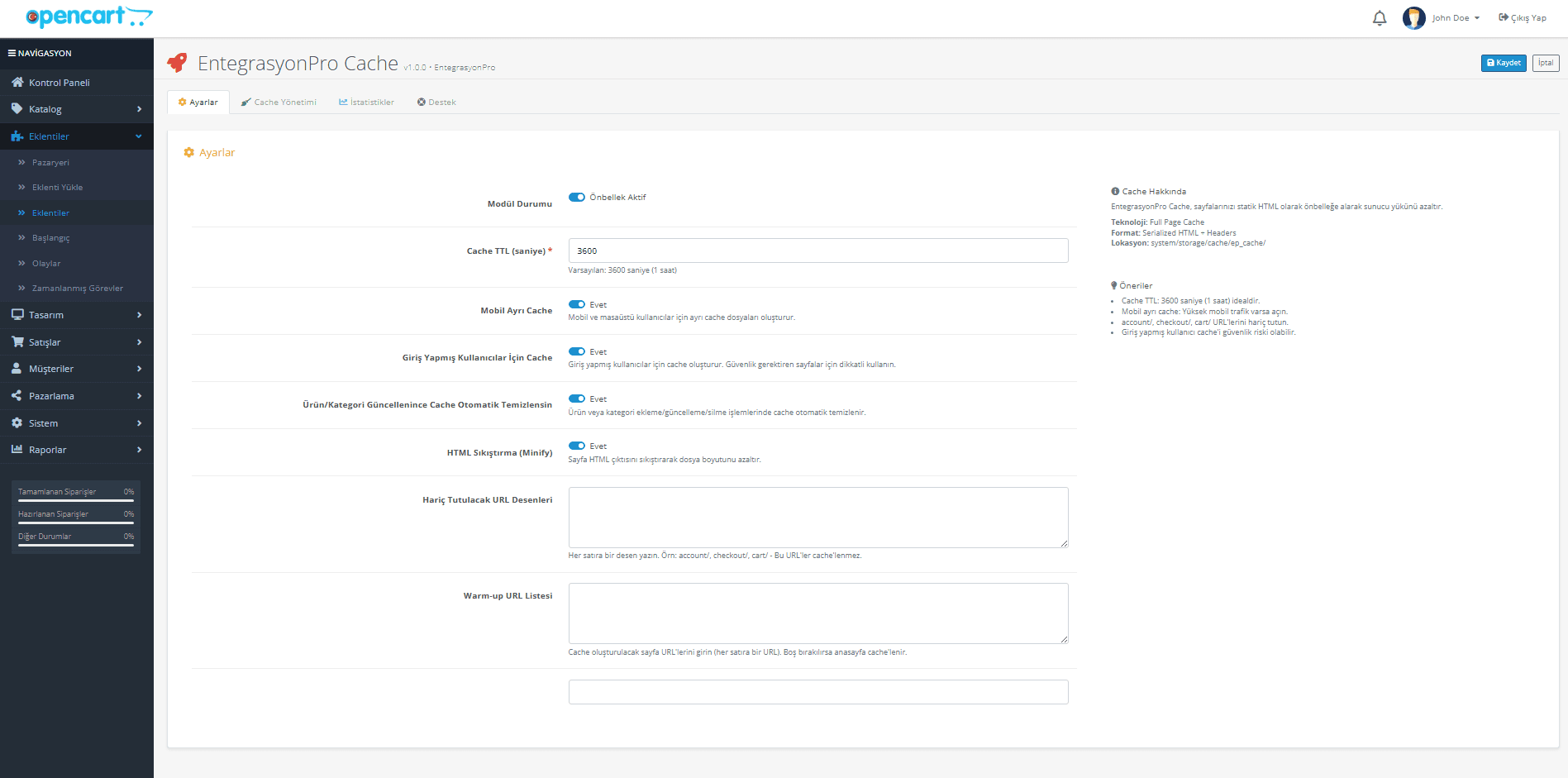Click the navigation hamburger icon
This screenshot has height=778, width=1568.
coord(12,53)
